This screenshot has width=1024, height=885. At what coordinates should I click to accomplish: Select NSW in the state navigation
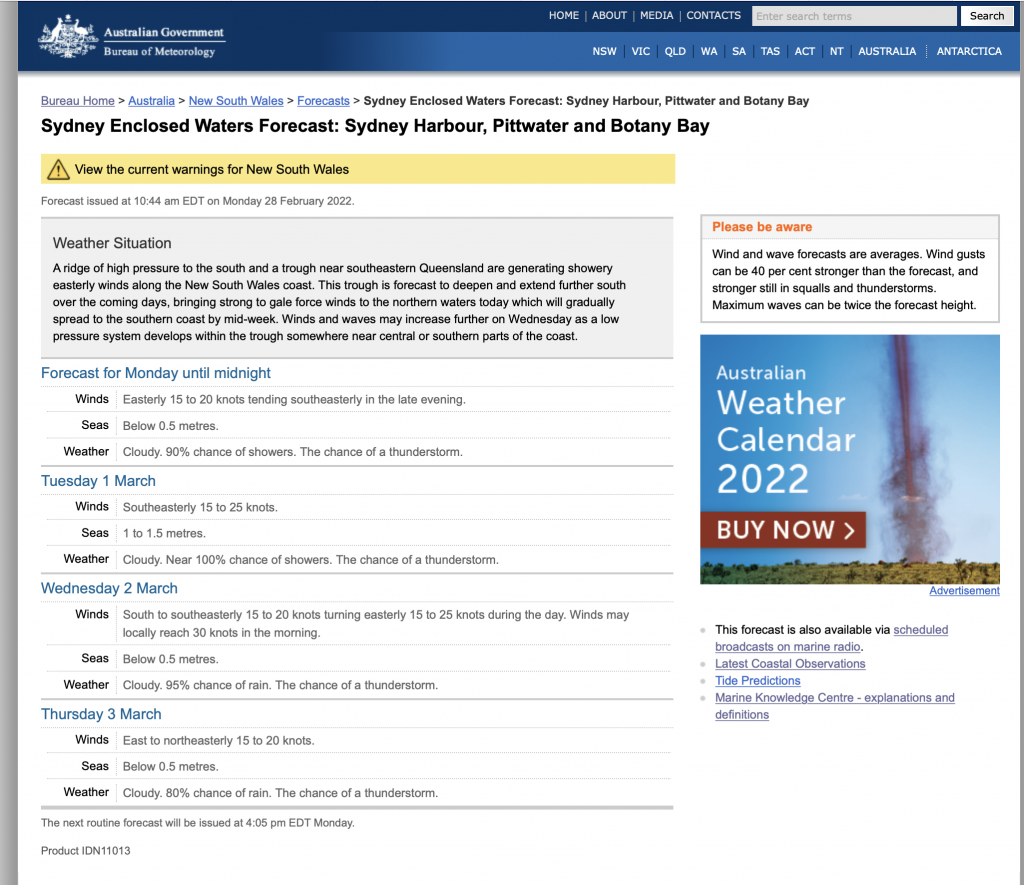point(604,51)
